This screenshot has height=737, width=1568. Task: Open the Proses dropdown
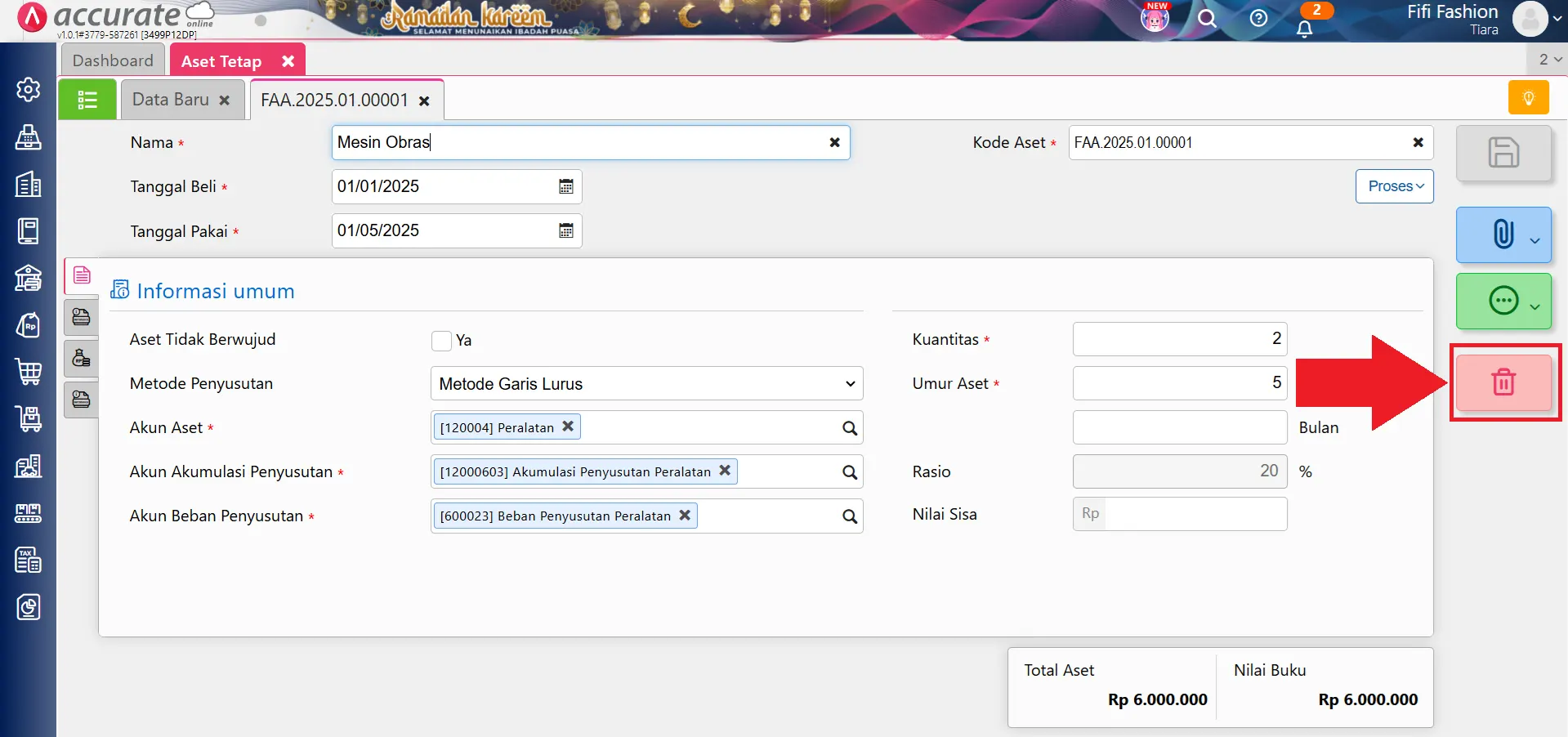pos(1394,186)
